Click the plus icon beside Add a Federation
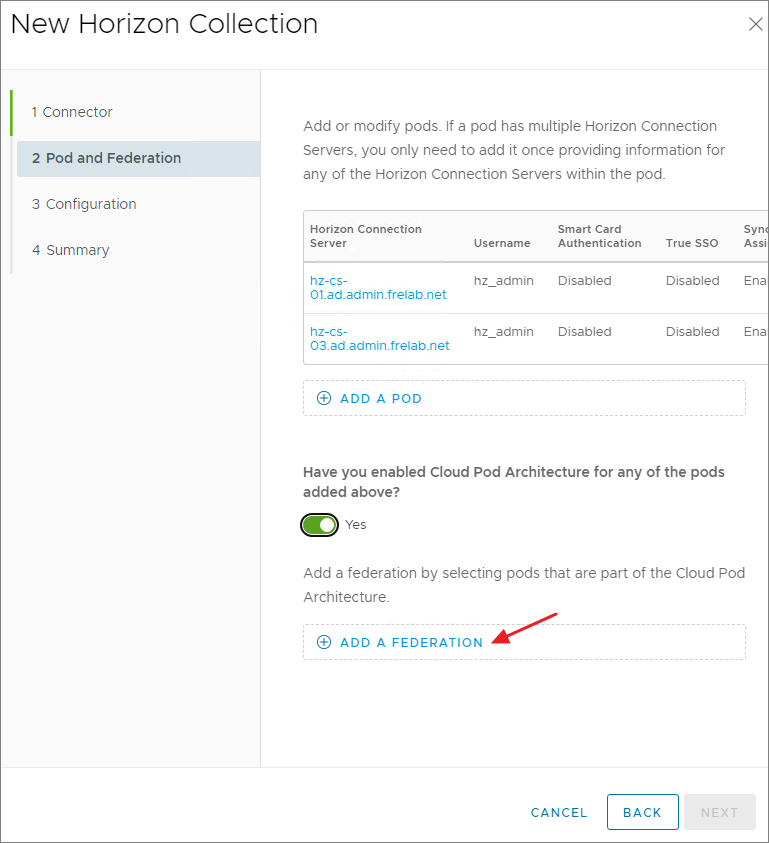This screenshot has height=843, width=769. 324,642
